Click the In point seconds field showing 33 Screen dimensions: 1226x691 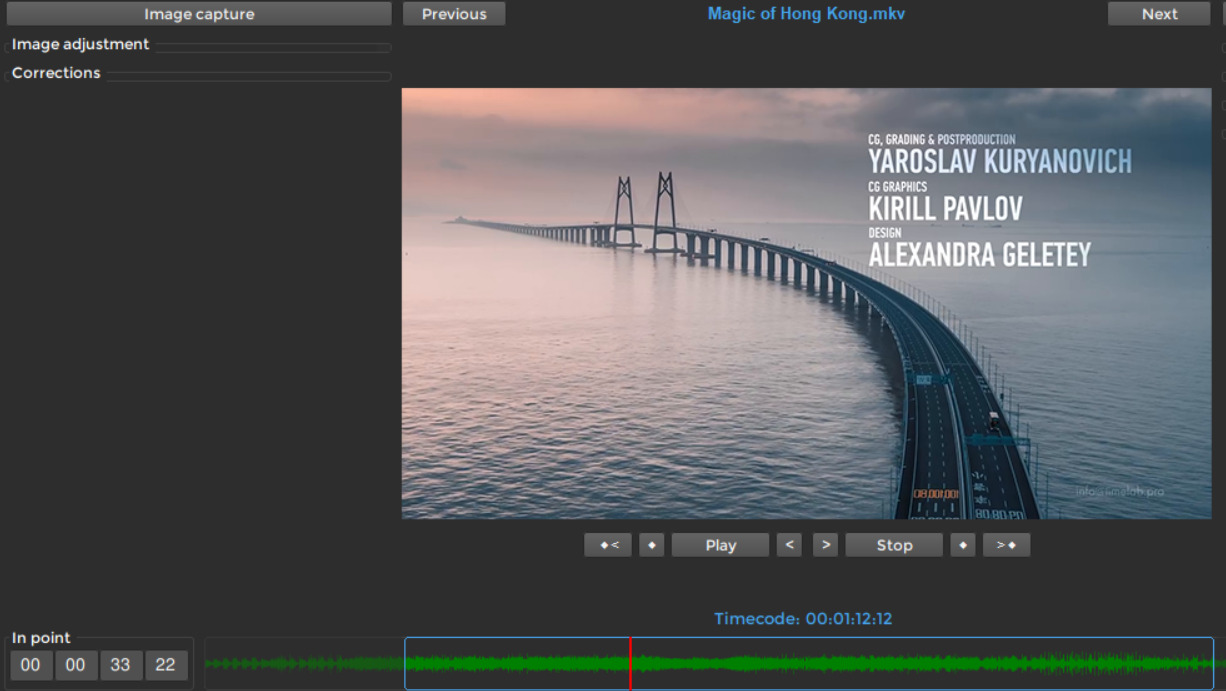[121, 665]
